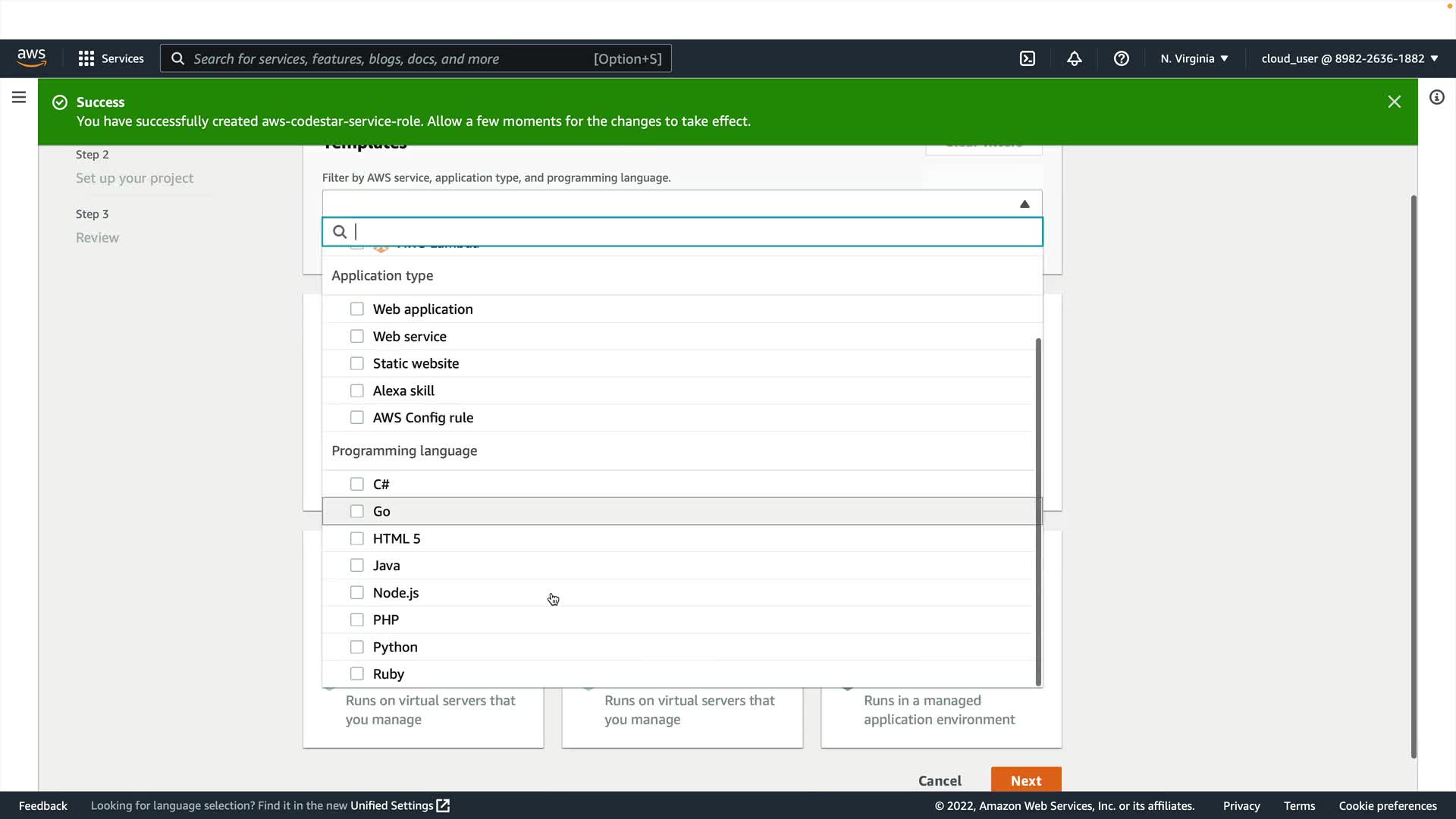1456x819 pixels.
Task: Collapse the templates filter dropdown arrow
Action: pyautogui.click(x=1025, y=204)
